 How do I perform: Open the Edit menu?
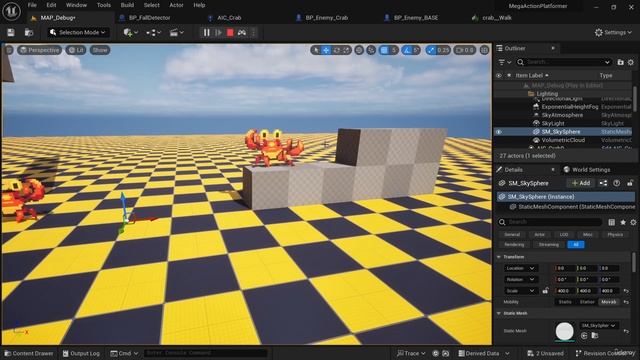(51, 5)
